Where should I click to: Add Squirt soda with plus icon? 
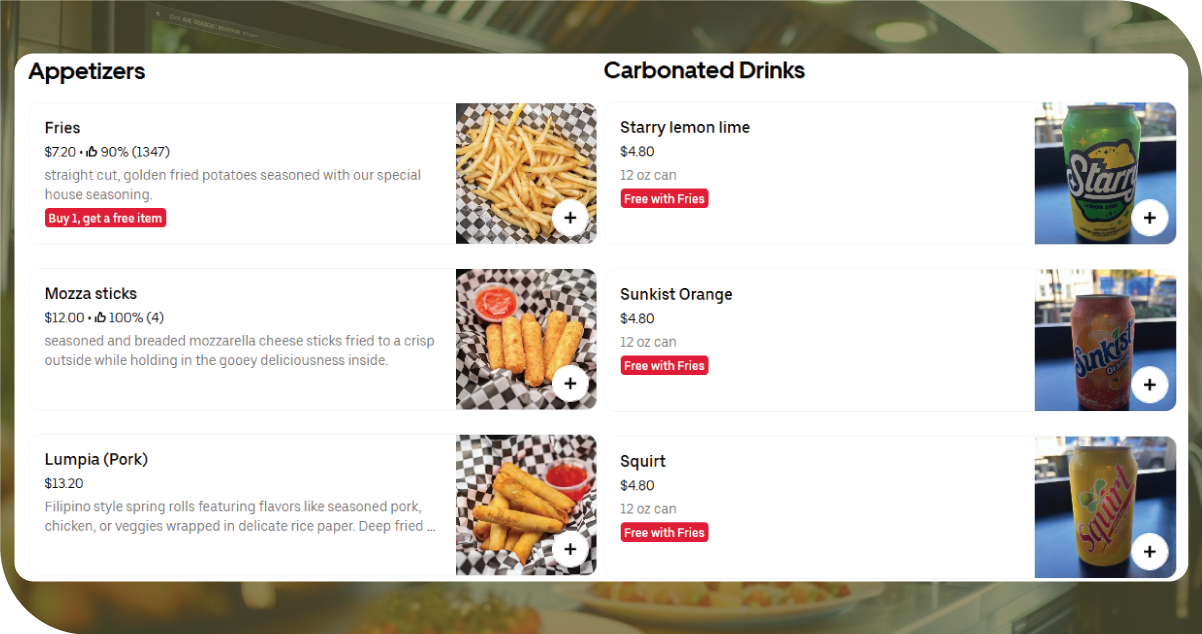tap(1149, 551)
